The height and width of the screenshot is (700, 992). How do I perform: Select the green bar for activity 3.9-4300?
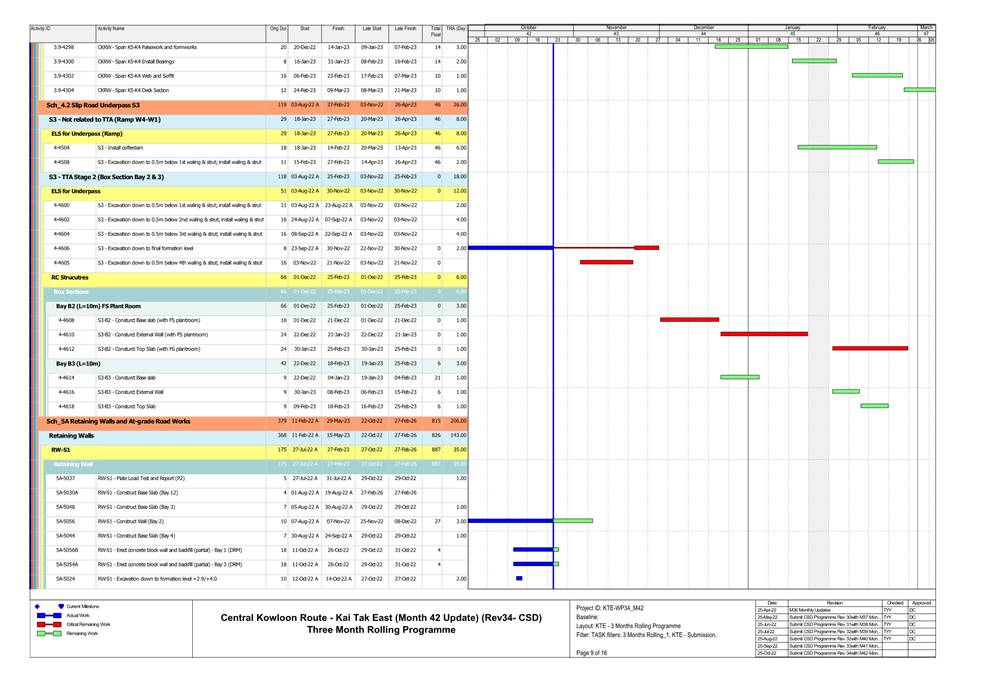tap(813, 61)
